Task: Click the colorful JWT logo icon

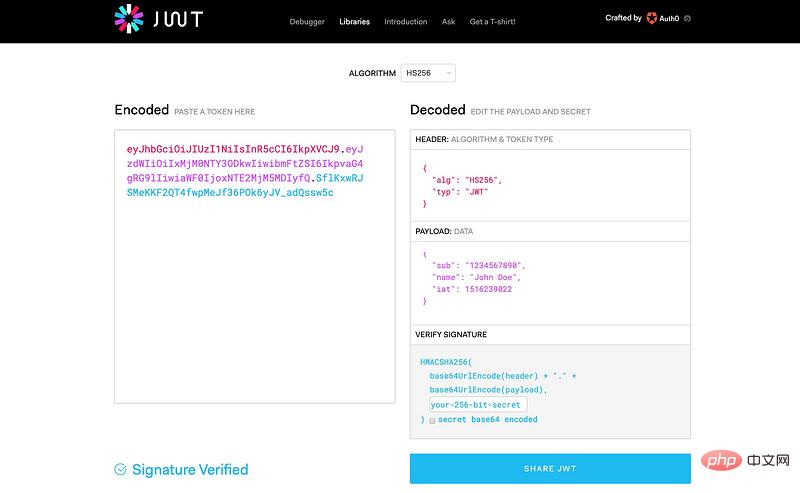Action: click(130, 19)
